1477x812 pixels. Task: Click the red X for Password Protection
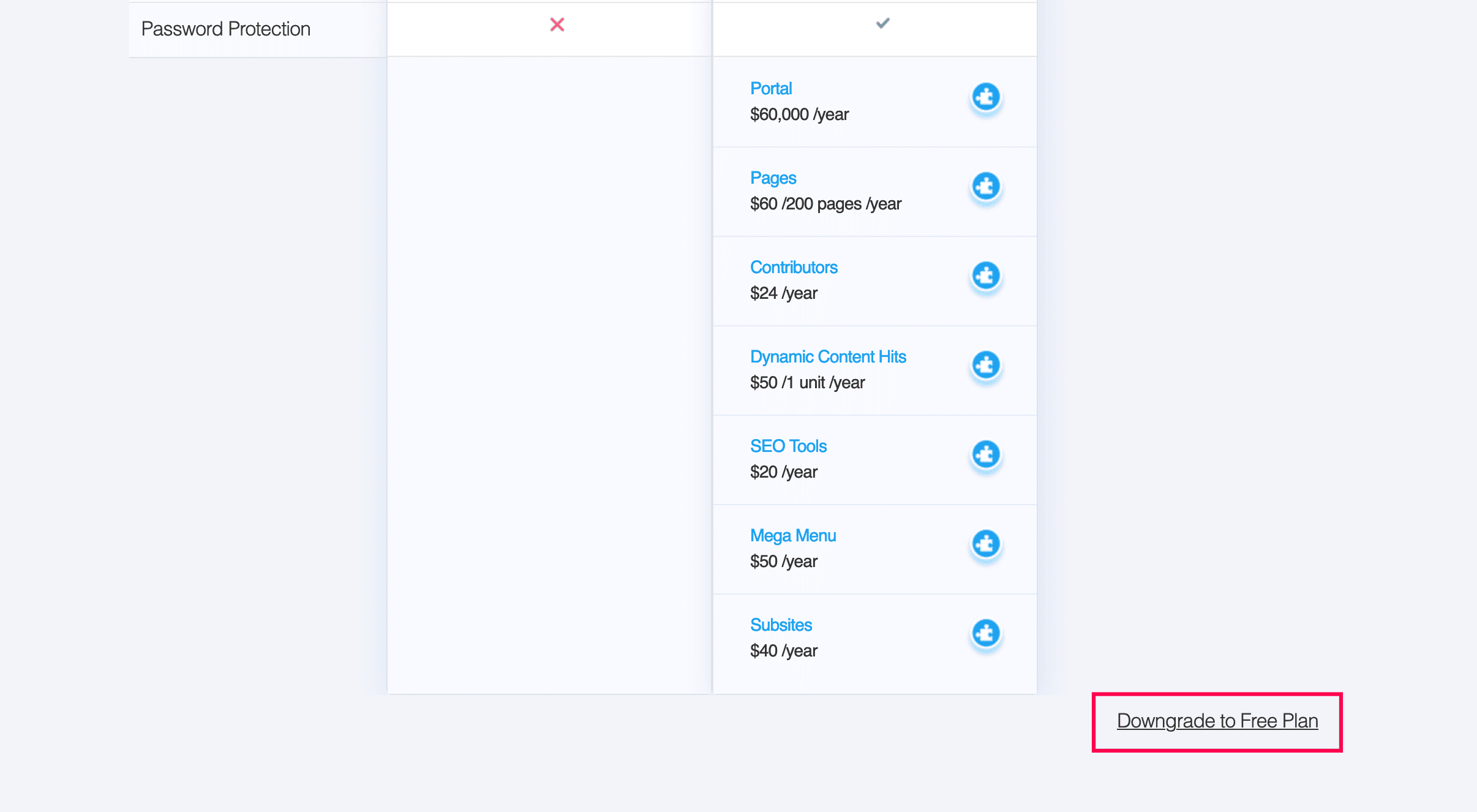(557, 24)
